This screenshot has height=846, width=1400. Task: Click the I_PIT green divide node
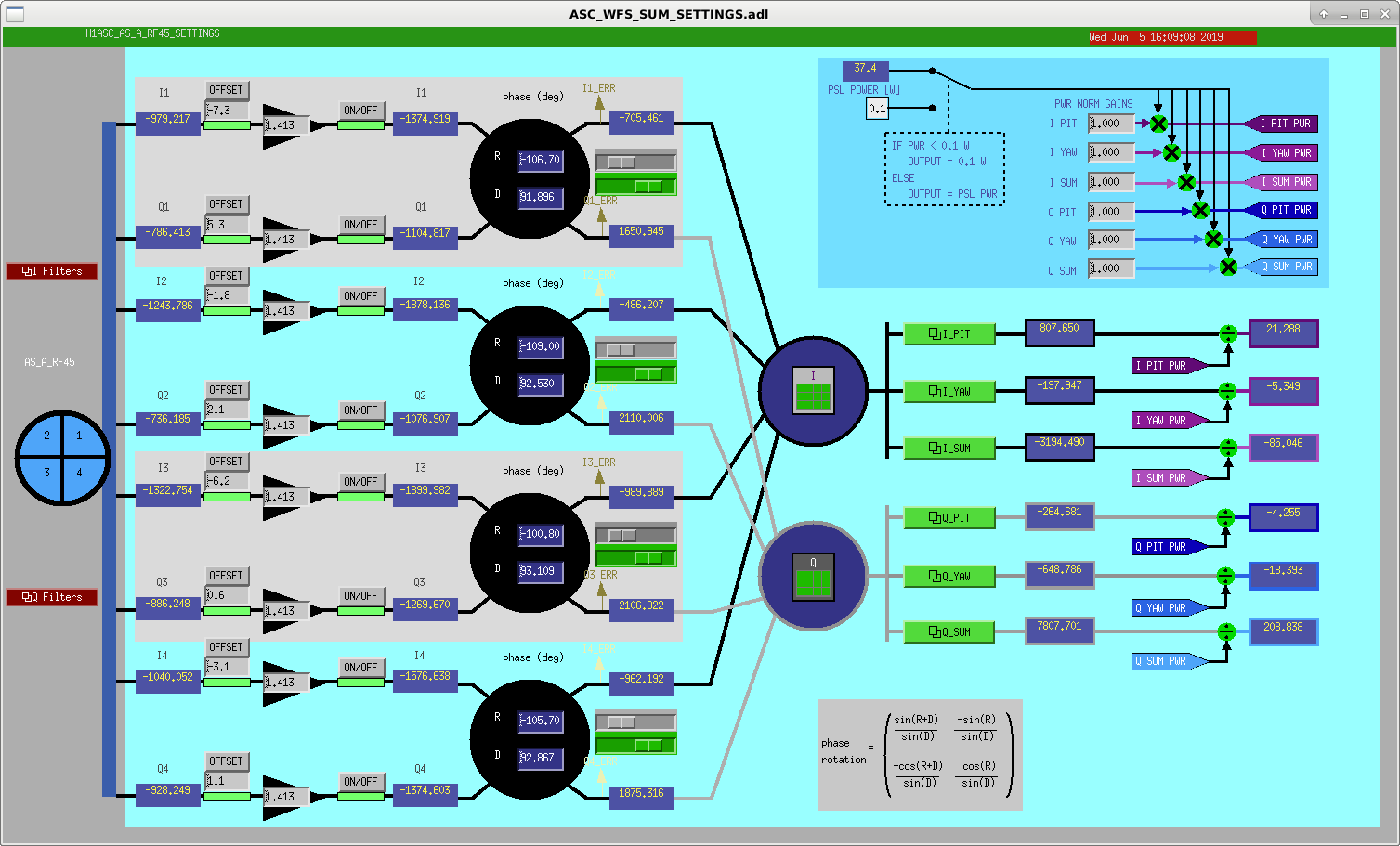coord(1228,333)
